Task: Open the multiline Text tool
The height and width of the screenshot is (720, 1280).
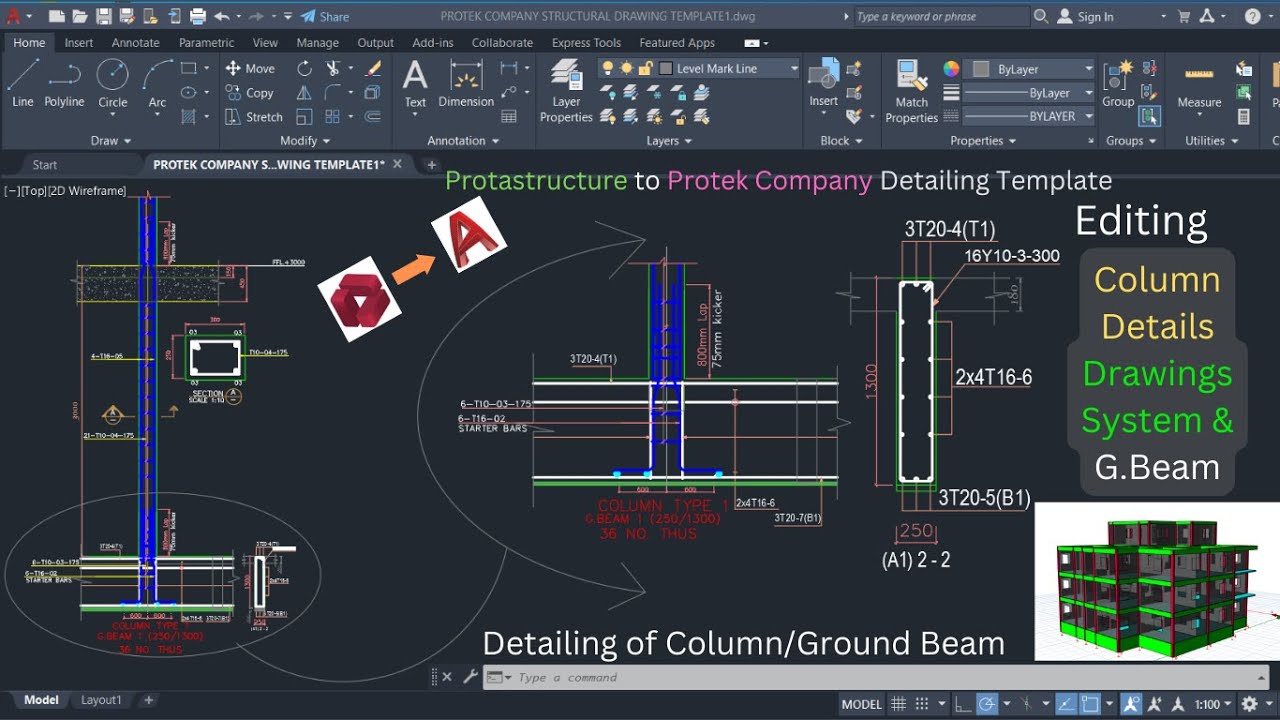Action: click(415, 84)
